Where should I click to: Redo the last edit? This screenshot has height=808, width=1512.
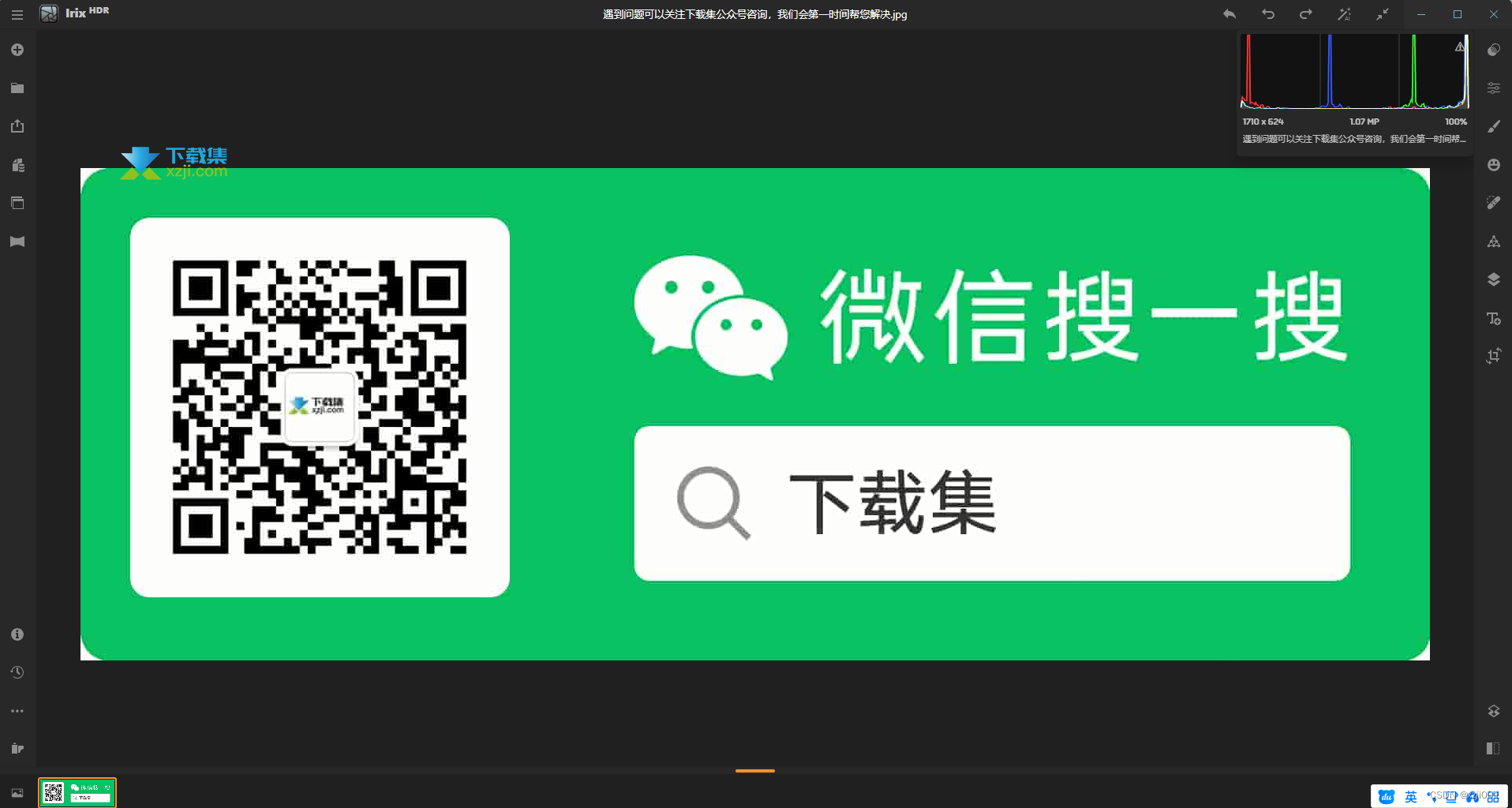[1306, 14]
